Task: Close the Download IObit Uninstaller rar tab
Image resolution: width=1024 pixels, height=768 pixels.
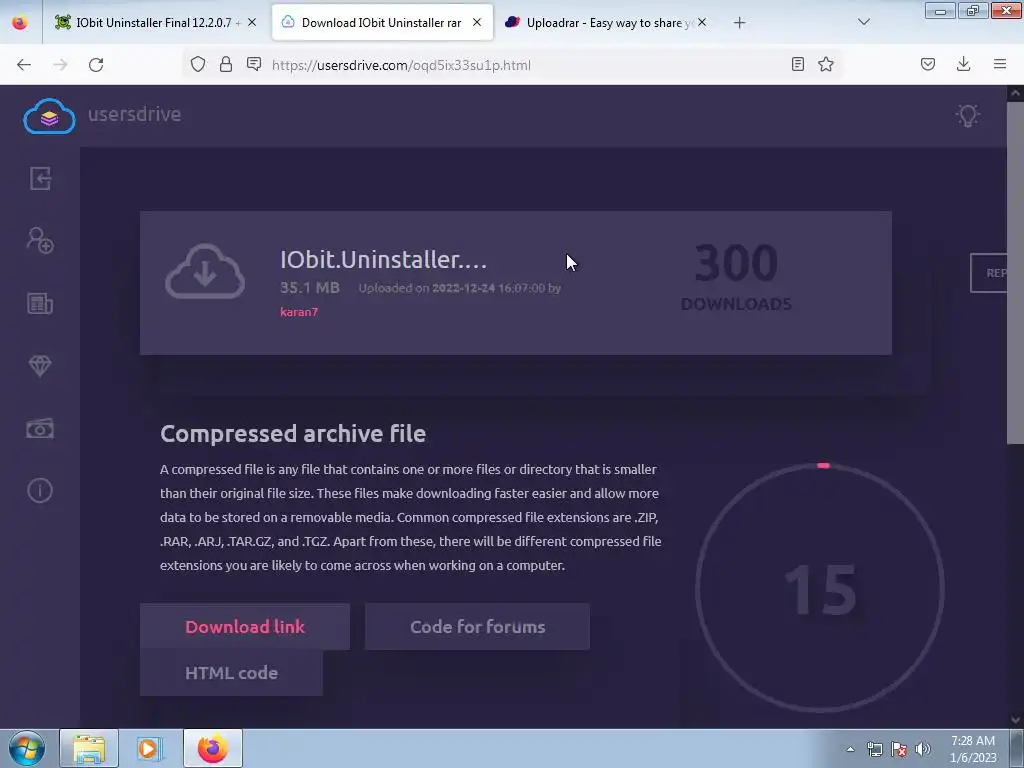Action: [x=477, y=22]
